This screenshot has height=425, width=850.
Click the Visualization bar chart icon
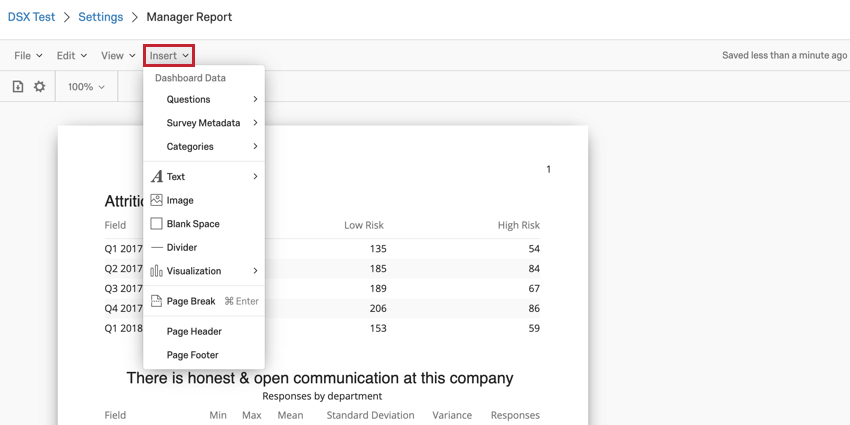pyautogui.click(x=157, y=271)
